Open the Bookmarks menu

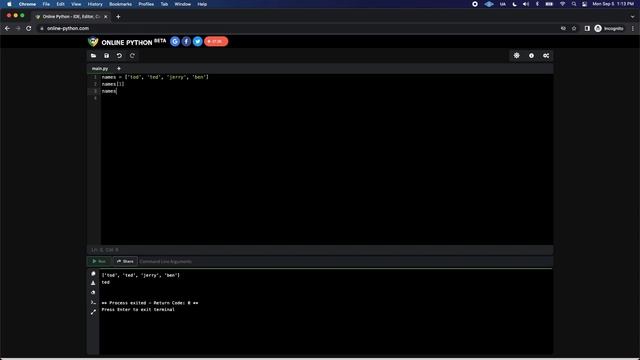coord(120,4)
